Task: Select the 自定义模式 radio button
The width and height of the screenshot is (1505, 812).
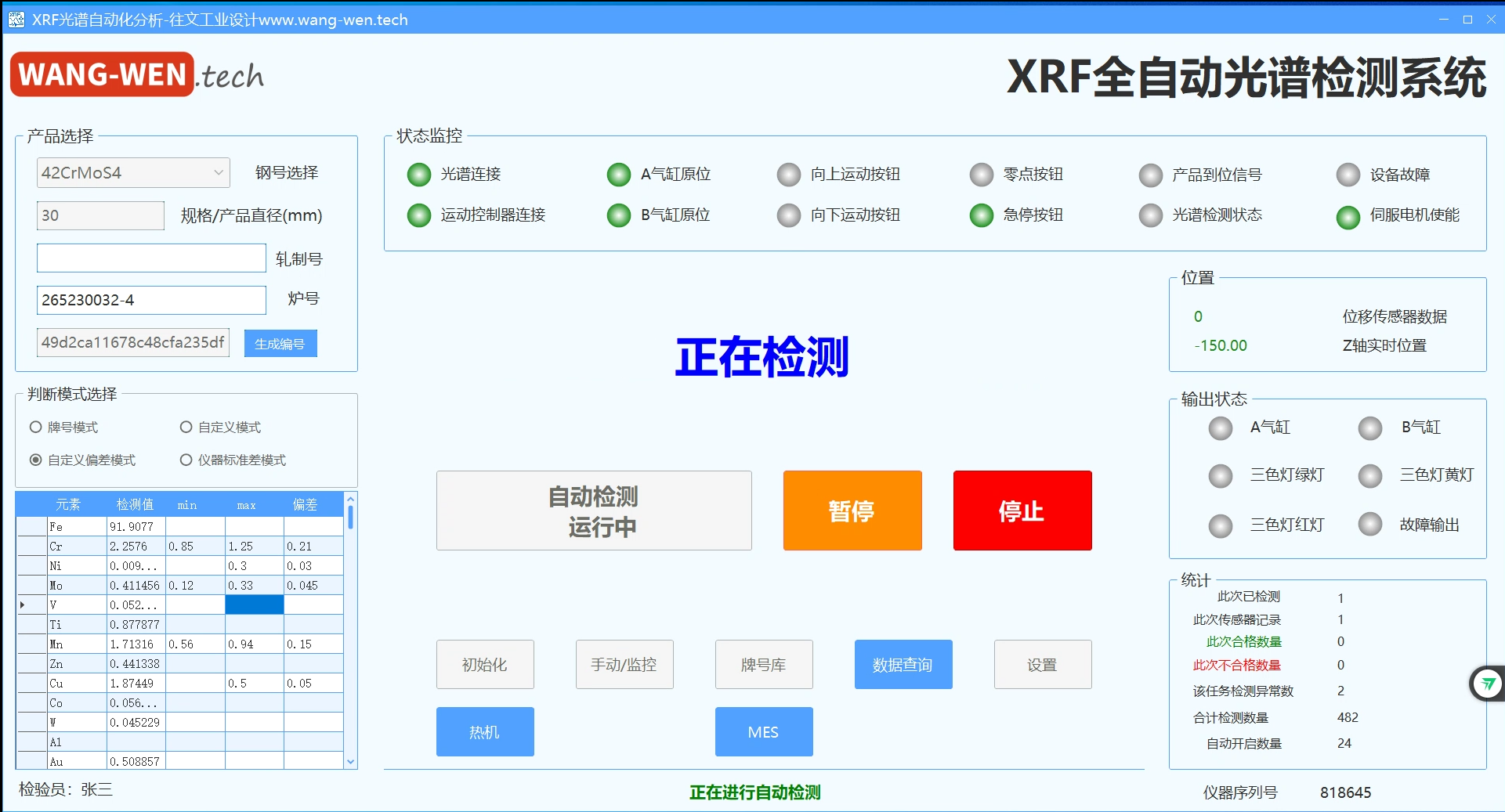Action: click(x=186, y=427)
